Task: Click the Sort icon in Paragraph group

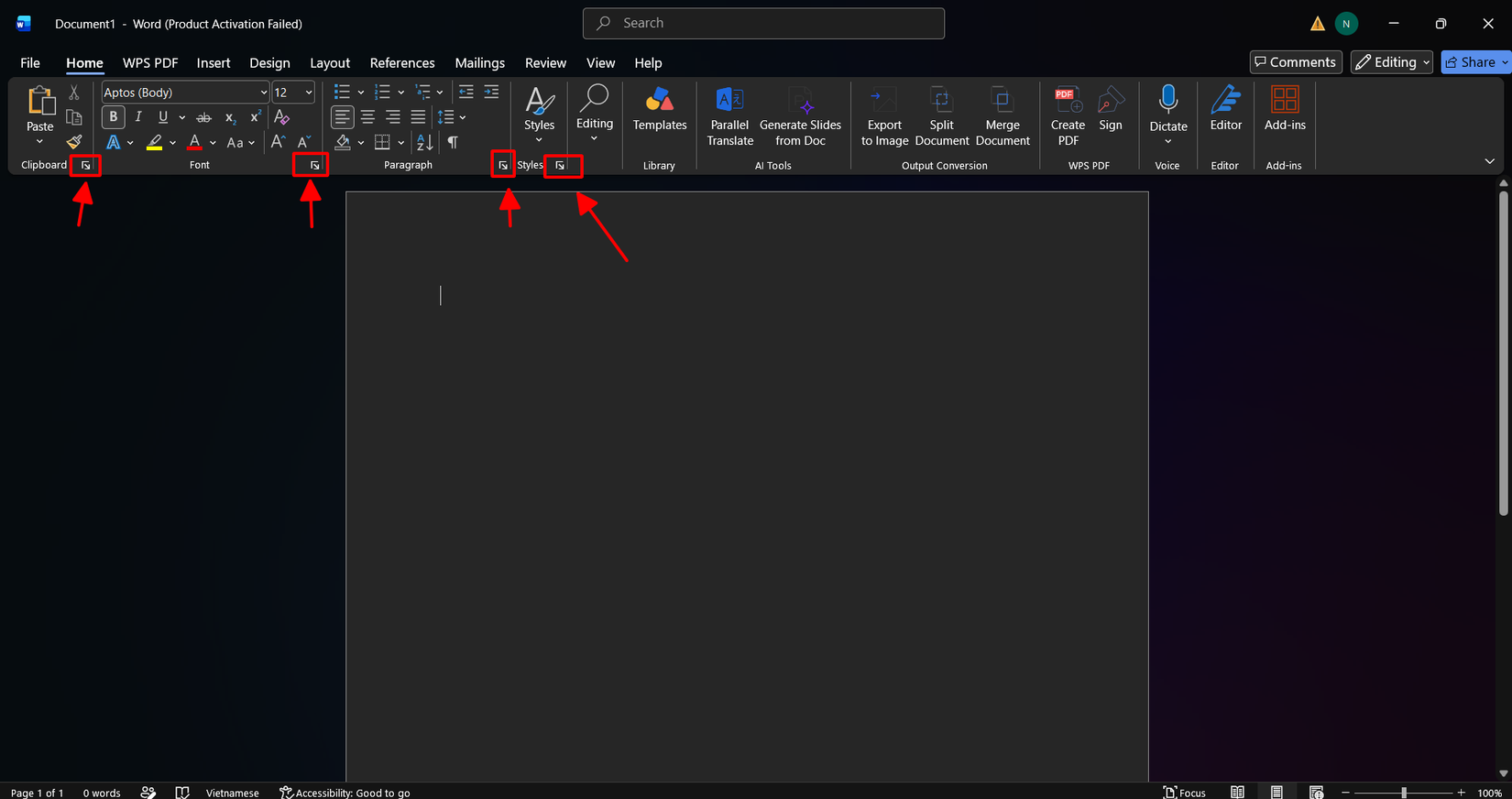Action: tap(424, 142)
